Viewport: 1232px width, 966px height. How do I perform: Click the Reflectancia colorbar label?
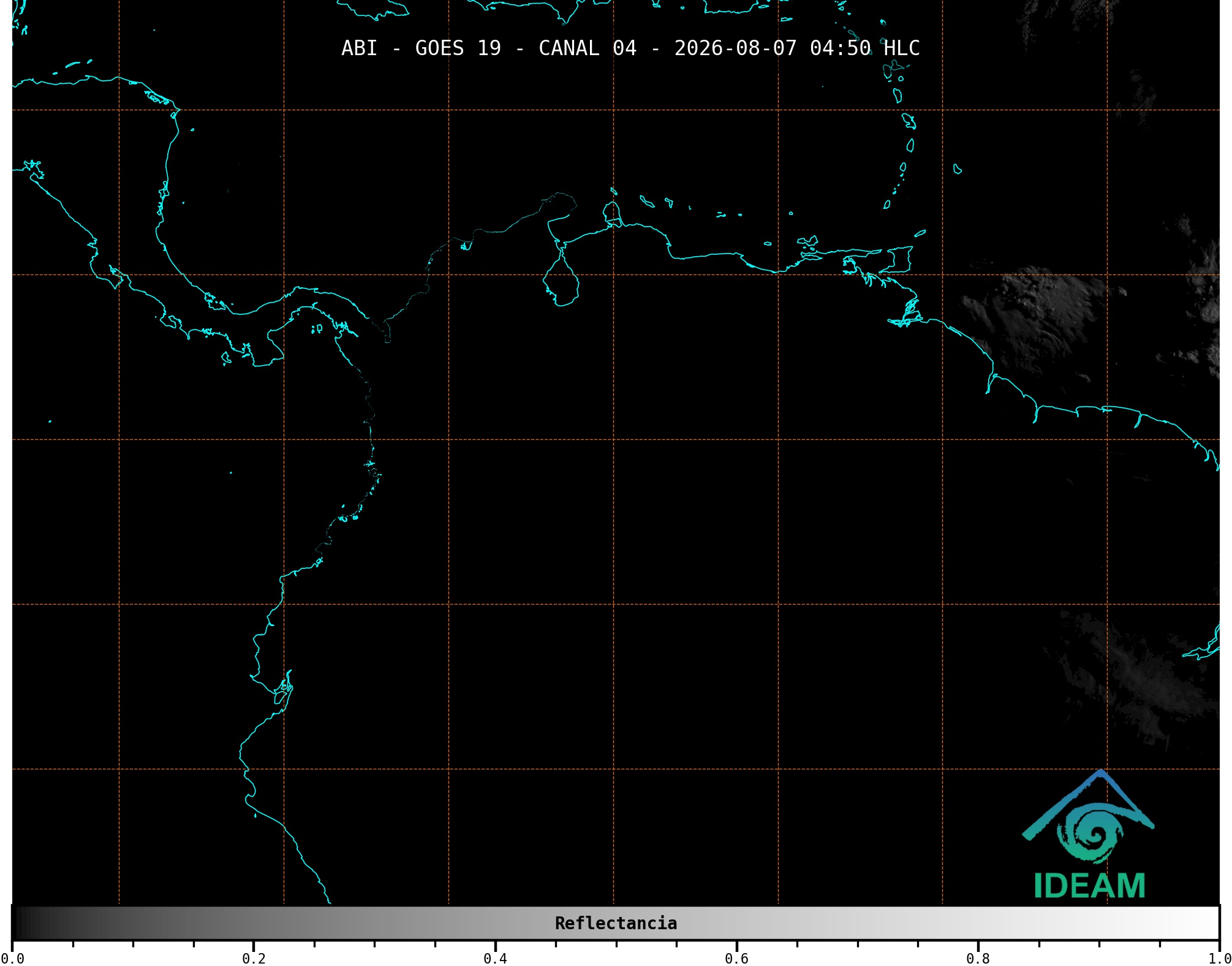click(x=616, y=923)
